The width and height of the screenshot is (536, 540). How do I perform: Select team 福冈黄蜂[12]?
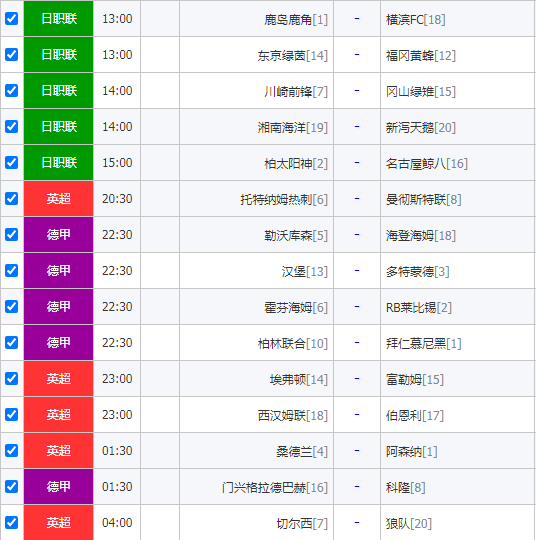click(x=421, y=56)
